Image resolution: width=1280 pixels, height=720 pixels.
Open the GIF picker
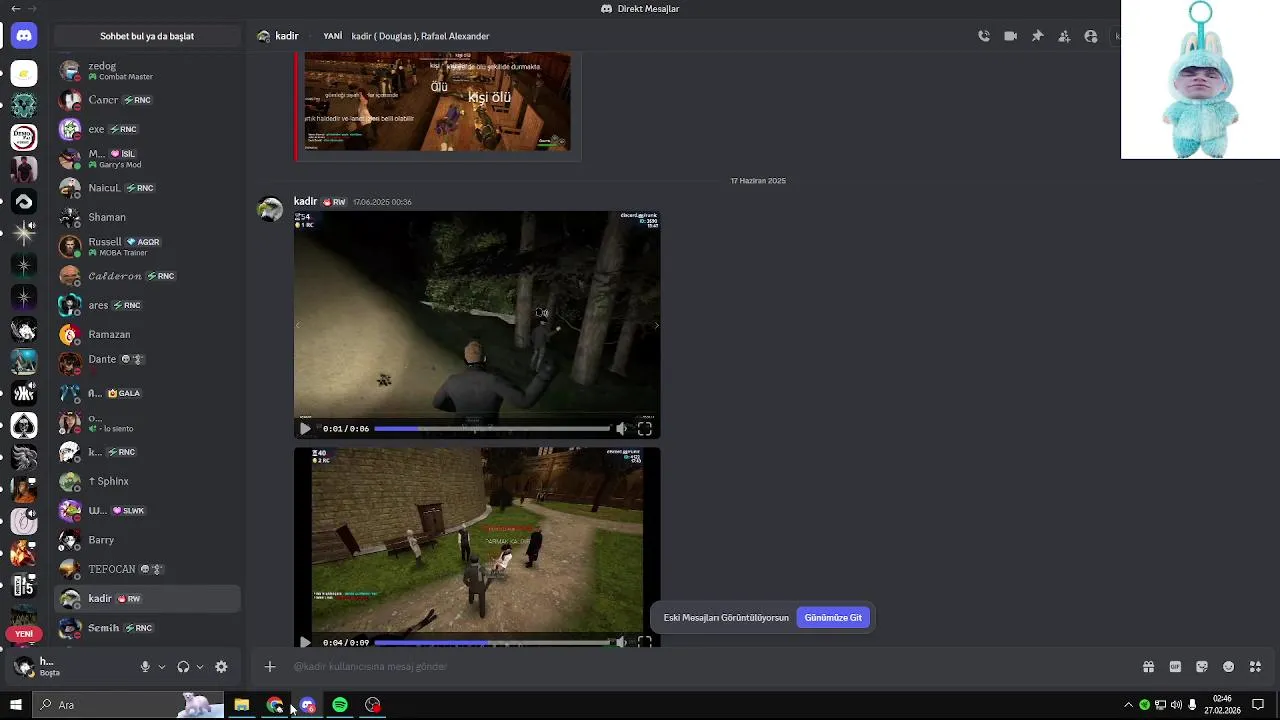pyautogui.click(x=1175, y=667)
